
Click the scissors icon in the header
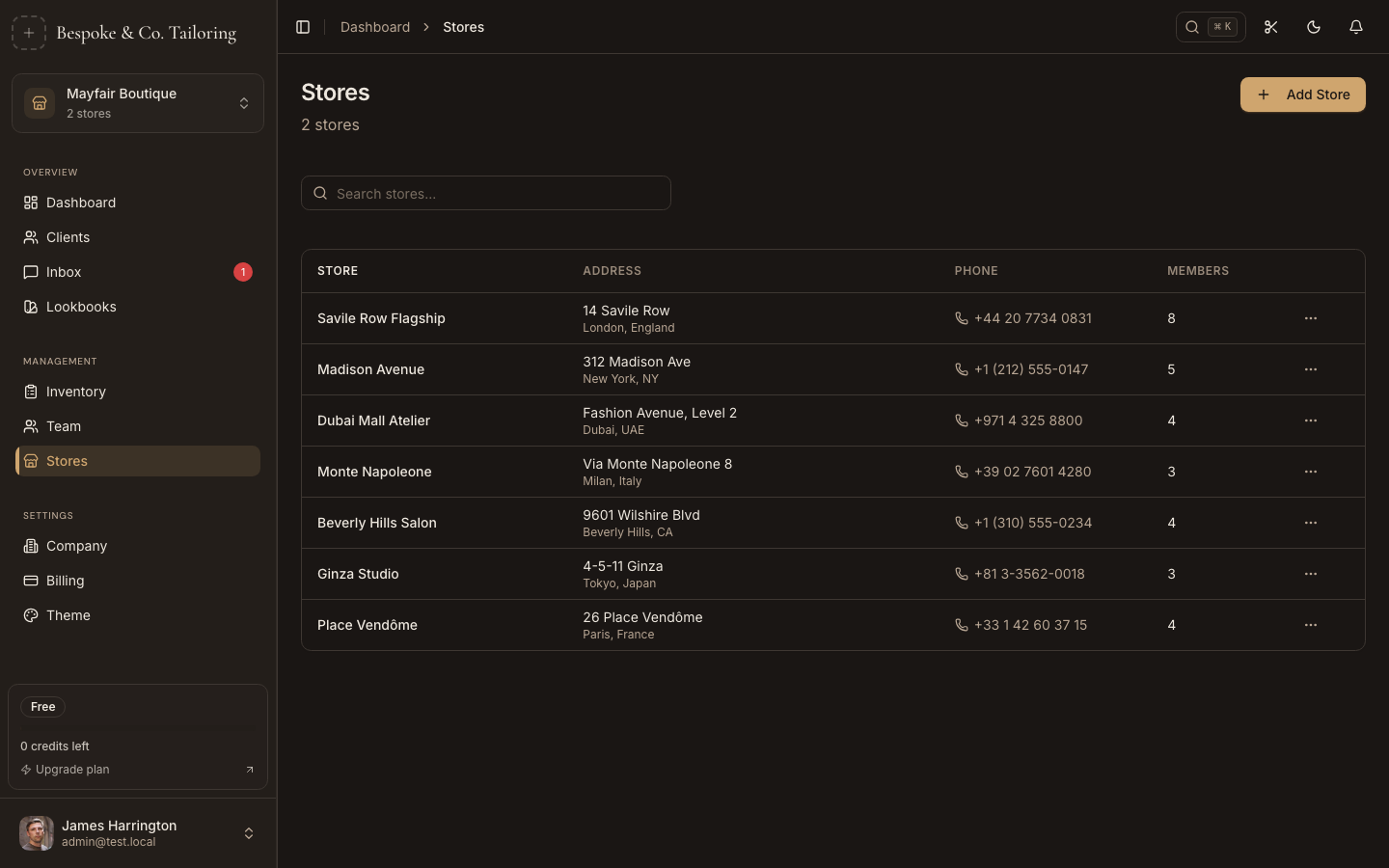coord(1270,27)
